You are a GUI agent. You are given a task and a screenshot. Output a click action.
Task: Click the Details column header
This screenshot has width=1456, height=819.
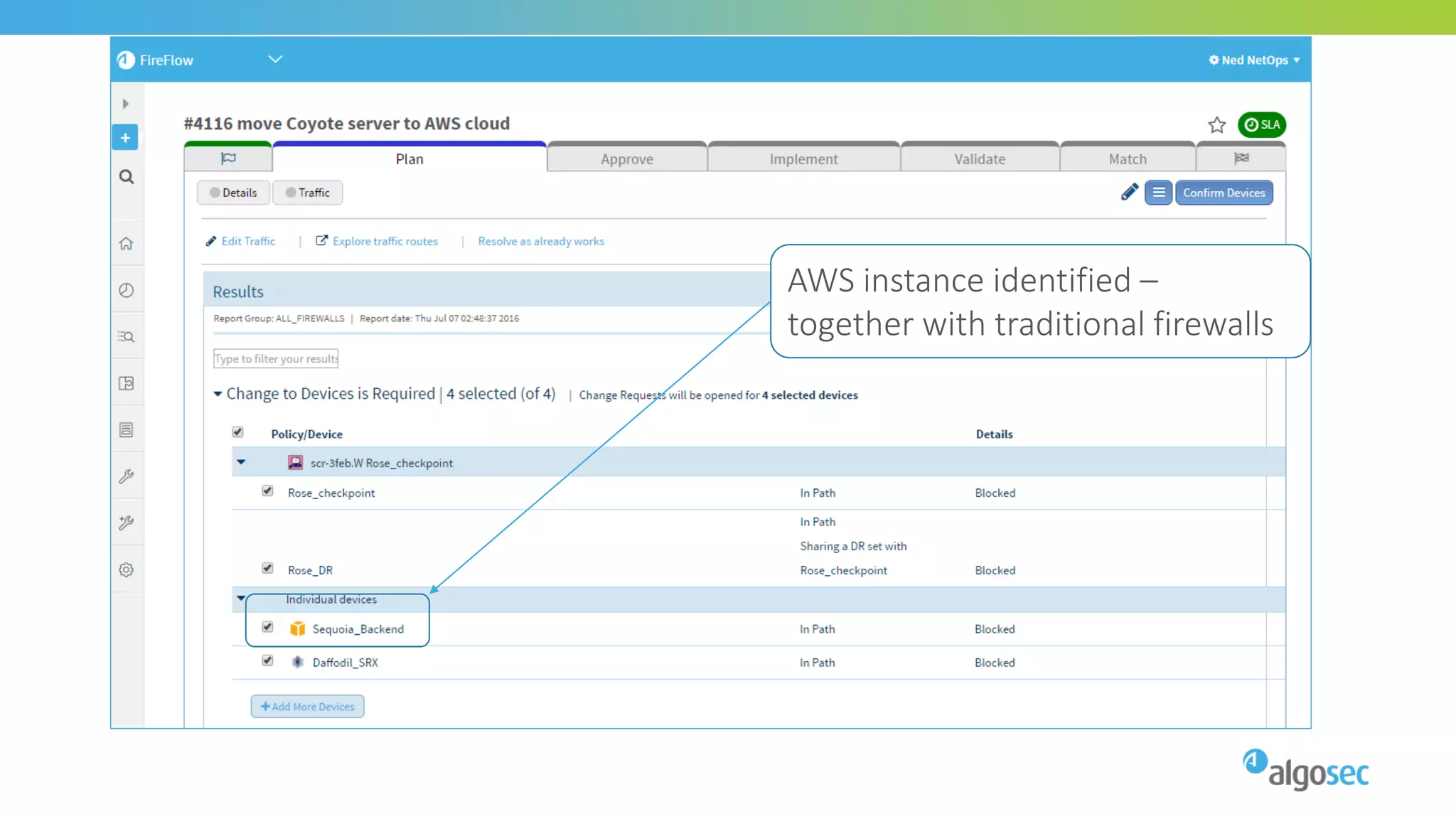tap(994, 434)
